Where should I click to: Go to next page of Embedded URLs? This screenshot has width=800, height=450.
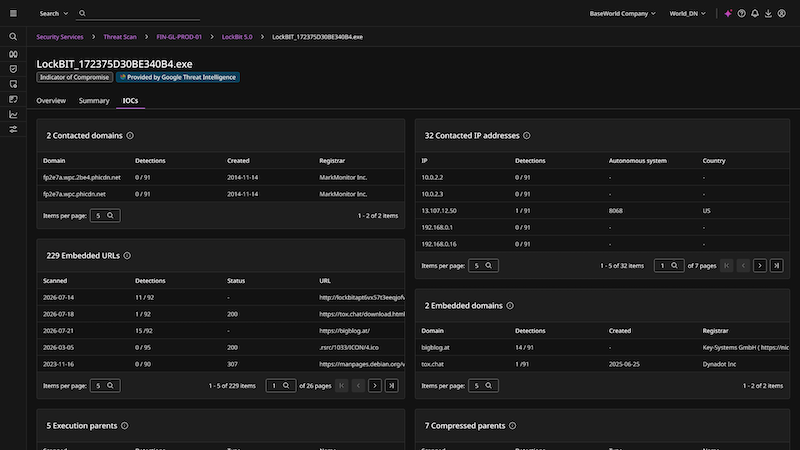(x=375, y=386)
